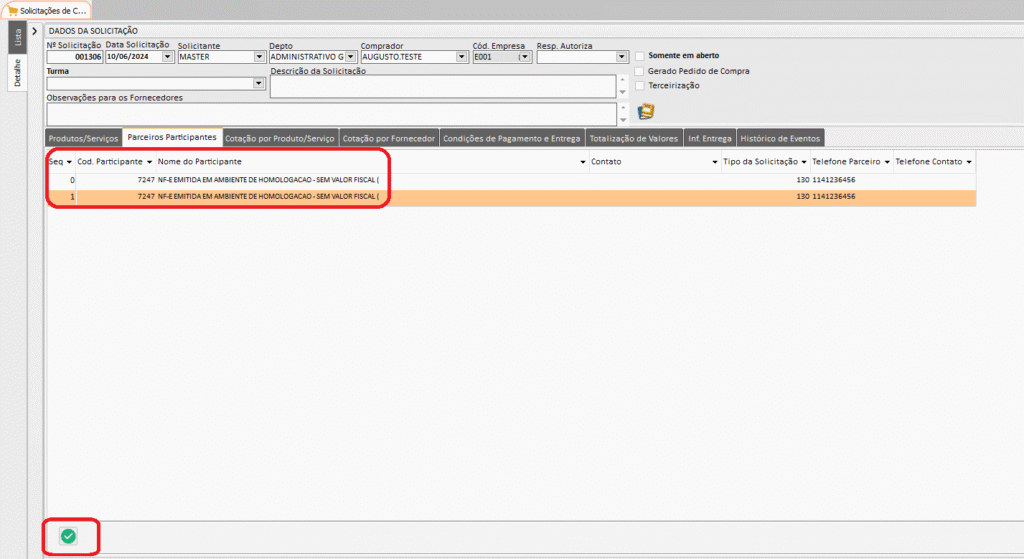
Task: Select the Parceiros Participantes tab
Action: pos(172,137)
